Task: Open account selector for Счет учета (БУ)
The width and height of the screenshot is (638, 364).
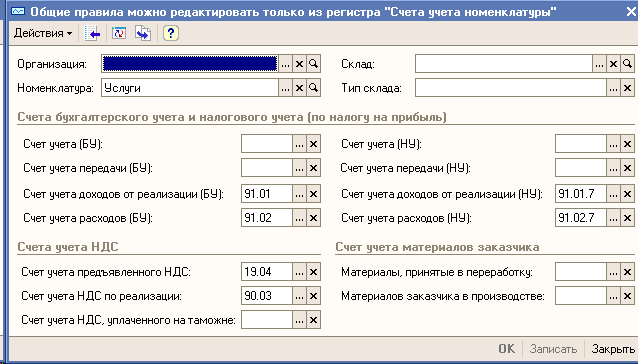Action: point(299,144)
